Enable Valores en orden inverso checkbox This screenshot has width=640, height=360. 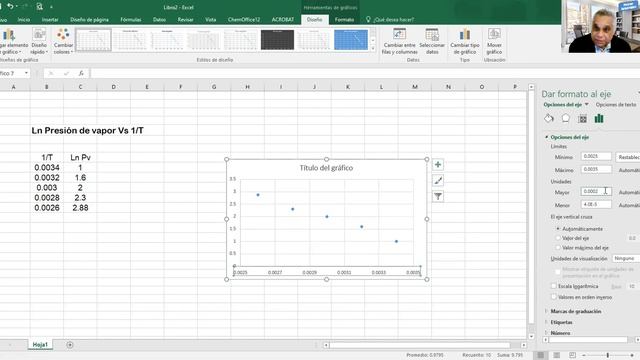click(x=554, y=297)
